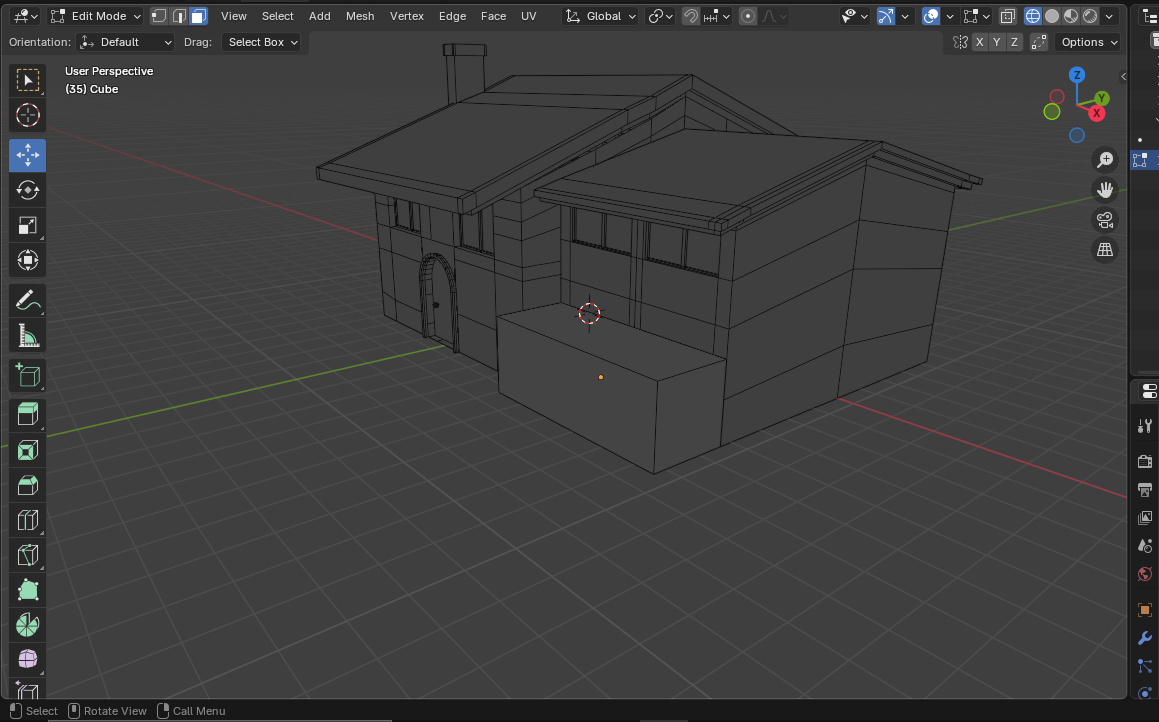Click the pan view hand icon
Screen dimensions: 1159x722
point(1105,190)
